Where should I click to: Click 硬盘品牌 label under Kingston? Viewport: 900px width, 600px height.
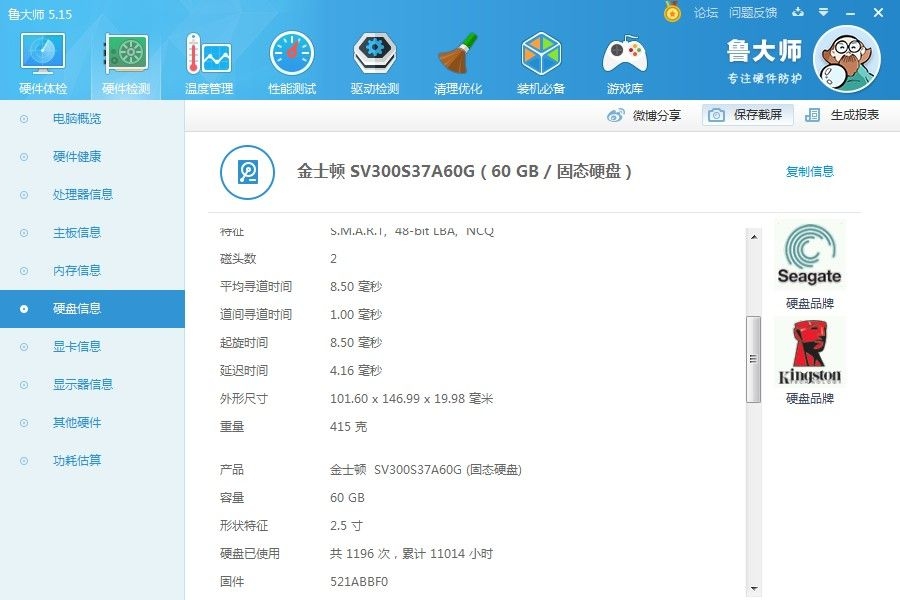pyautogui.click(x=809, y=398)
